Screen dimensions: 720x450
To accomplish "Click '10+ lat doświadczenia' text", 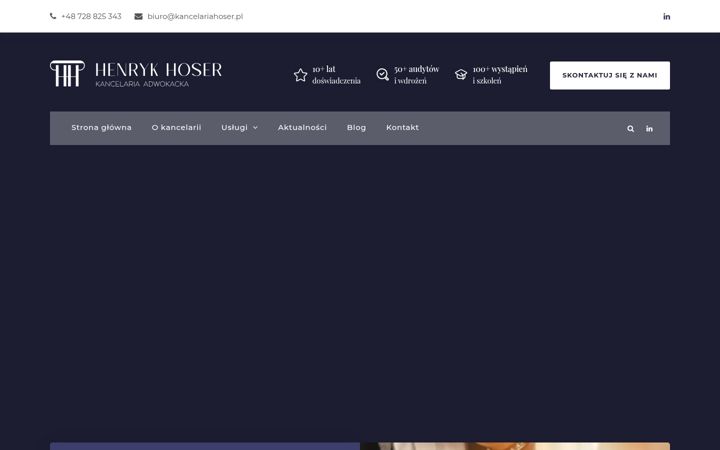I will click(336, 75).
